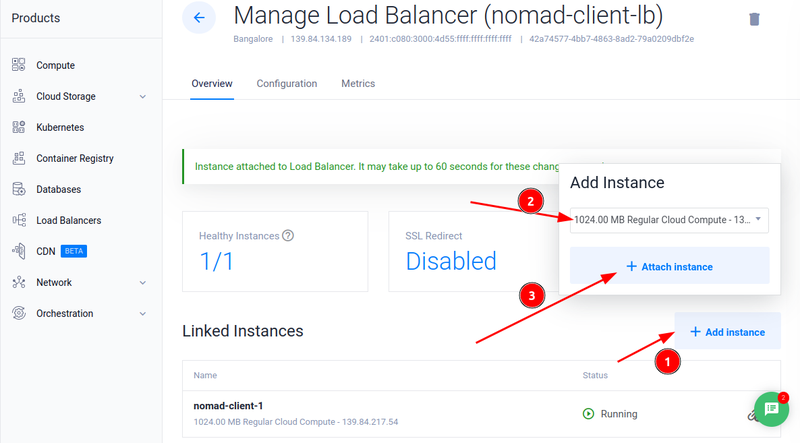Click the Name column header
The height and width of the screenshot is (443, 800).
pos(205,375)
